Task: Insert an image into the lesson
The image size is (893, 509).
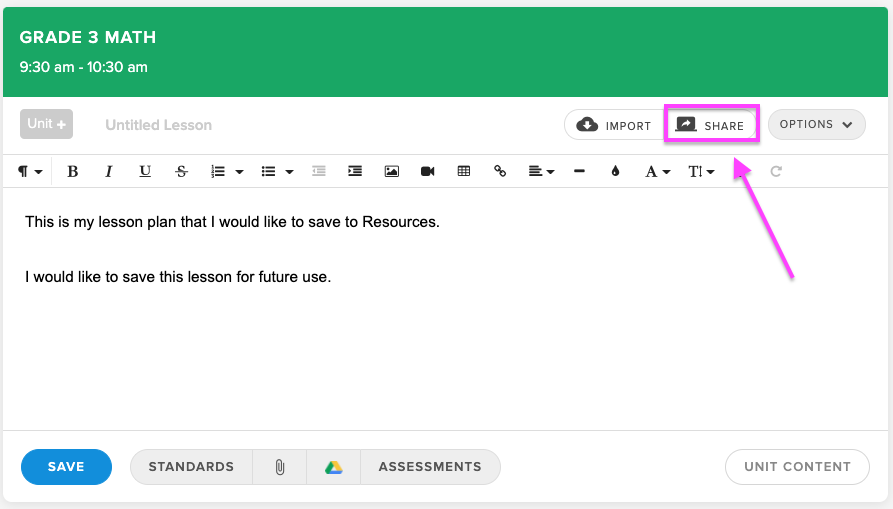Action: [x=391, y=171]
